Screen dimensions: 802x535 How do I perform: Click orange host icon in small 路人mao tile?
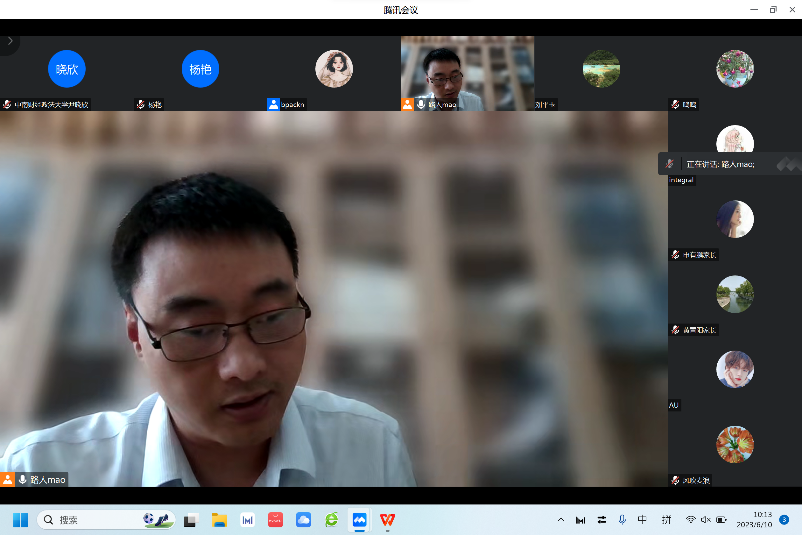[407, 104]
